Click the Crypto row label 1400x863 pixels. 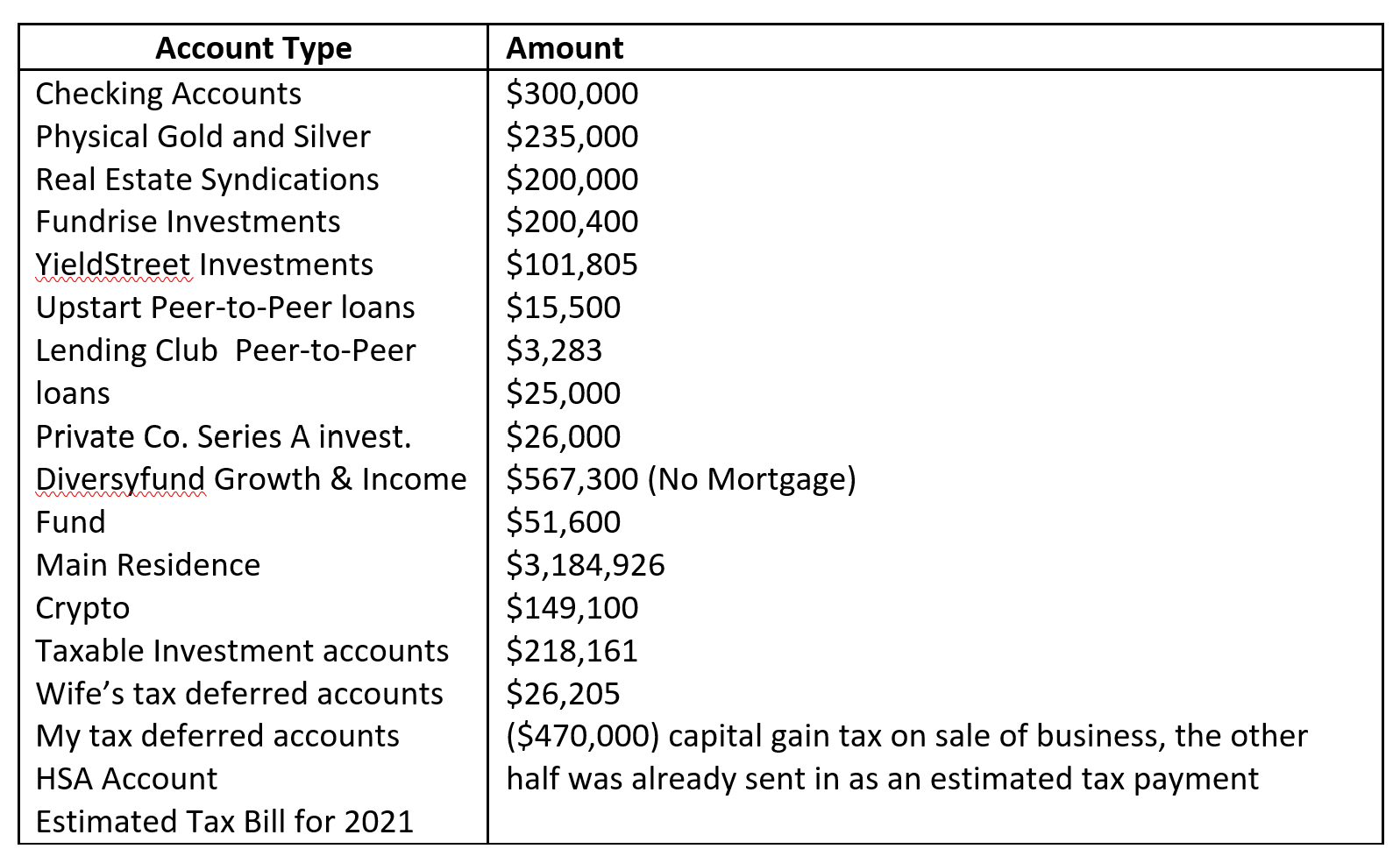[x=82, y=608]
